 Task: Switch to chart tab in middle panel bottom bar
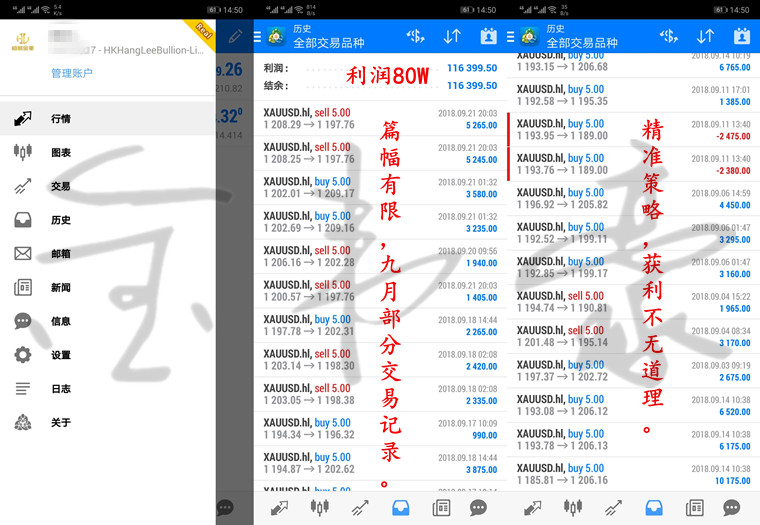click(x=319, y=507)
